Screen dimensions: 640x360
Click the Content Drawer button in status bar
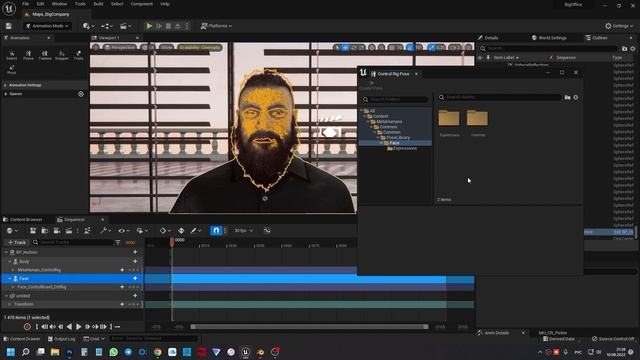[22, 339]
